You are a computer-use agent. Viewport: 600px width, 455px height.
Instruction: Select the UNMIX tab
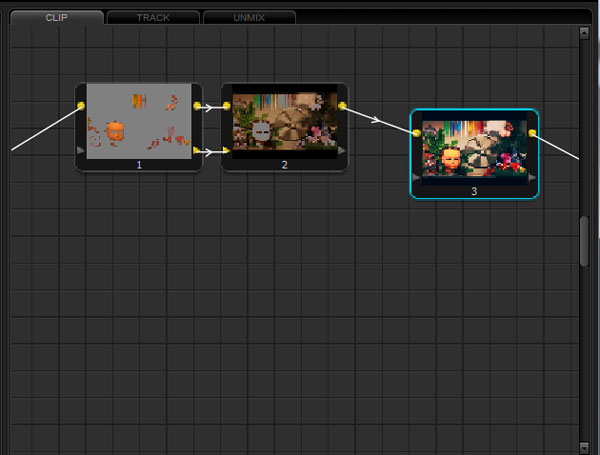pyautogui.click(x=249, y=18)
